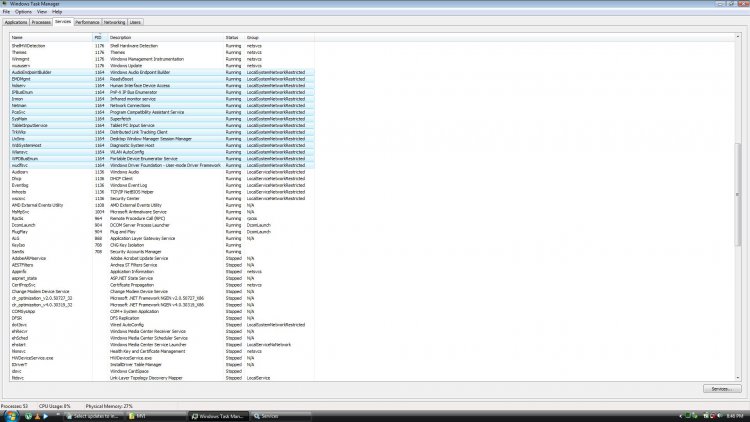This screenshot has width=750, height=422.
Task: Select the COMSysApp service row
Action: [x=162, y=311]
